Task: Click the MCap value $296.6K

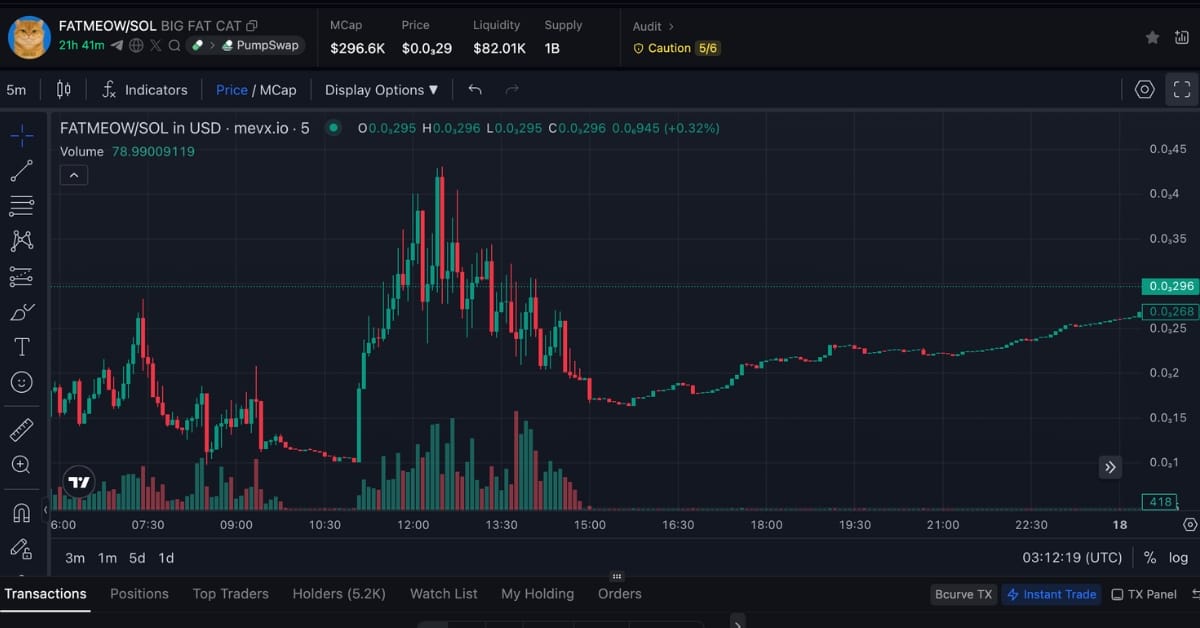Action: (357, 48)
